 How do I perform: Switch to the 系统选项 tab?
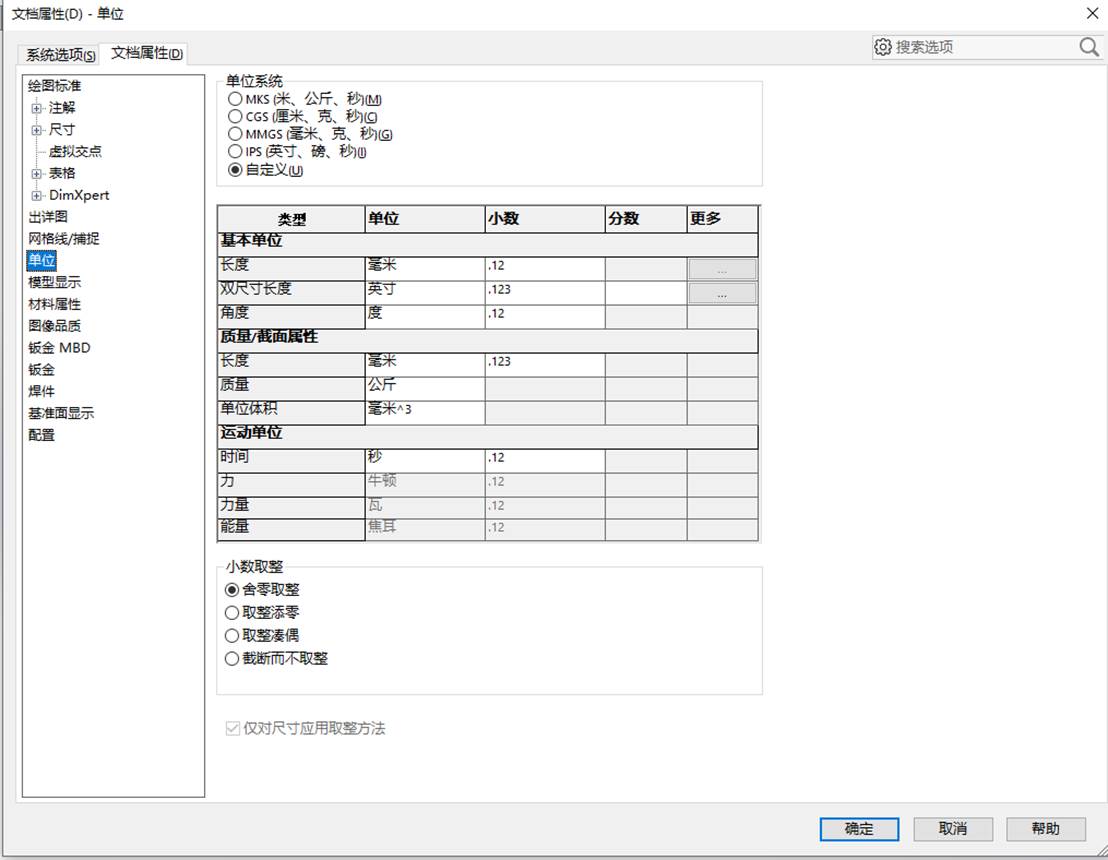coord(60,54)
